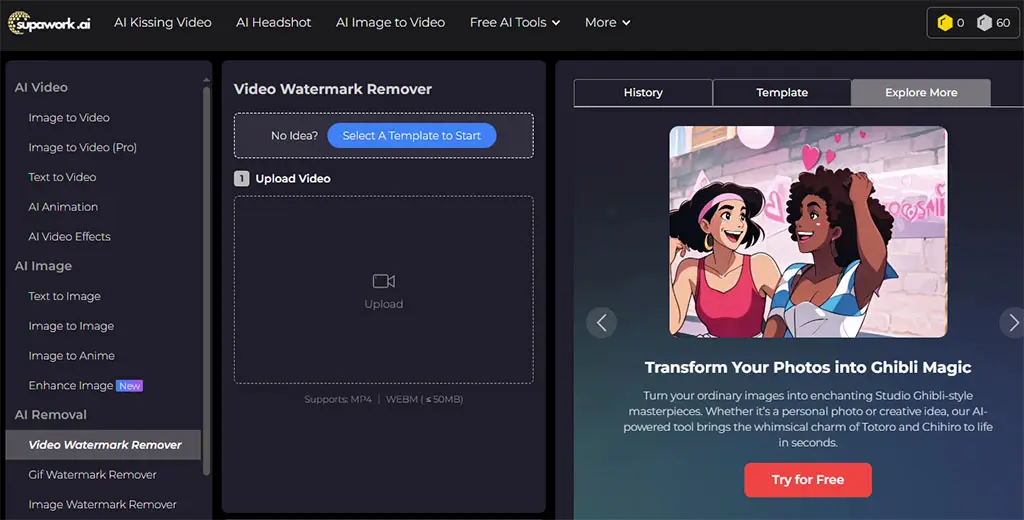This screenshot has width=1024, height=520.
Task: Open AI Kissing Video in the top navigation
Action: [x=163, y=23]
